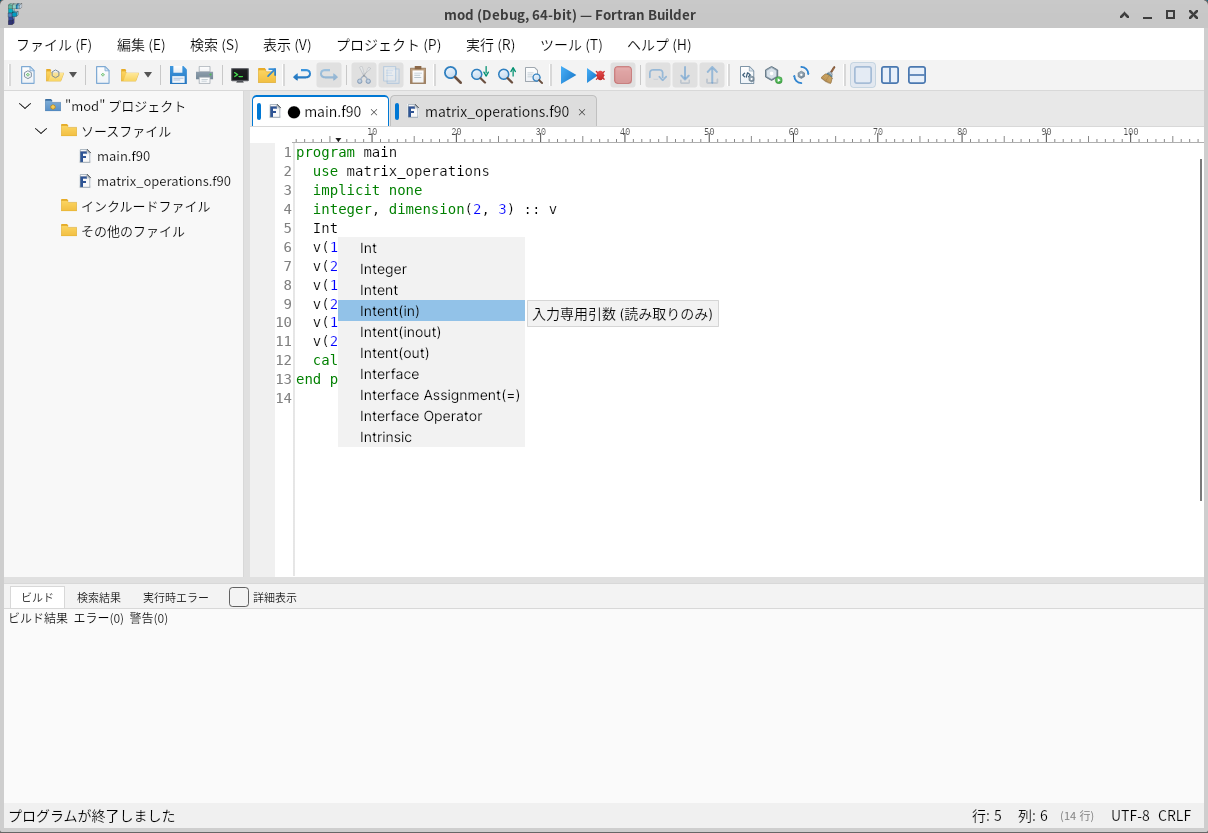
Task: Switch to vertical split layout
Action: pyautogui.click(x=890, y=75)
